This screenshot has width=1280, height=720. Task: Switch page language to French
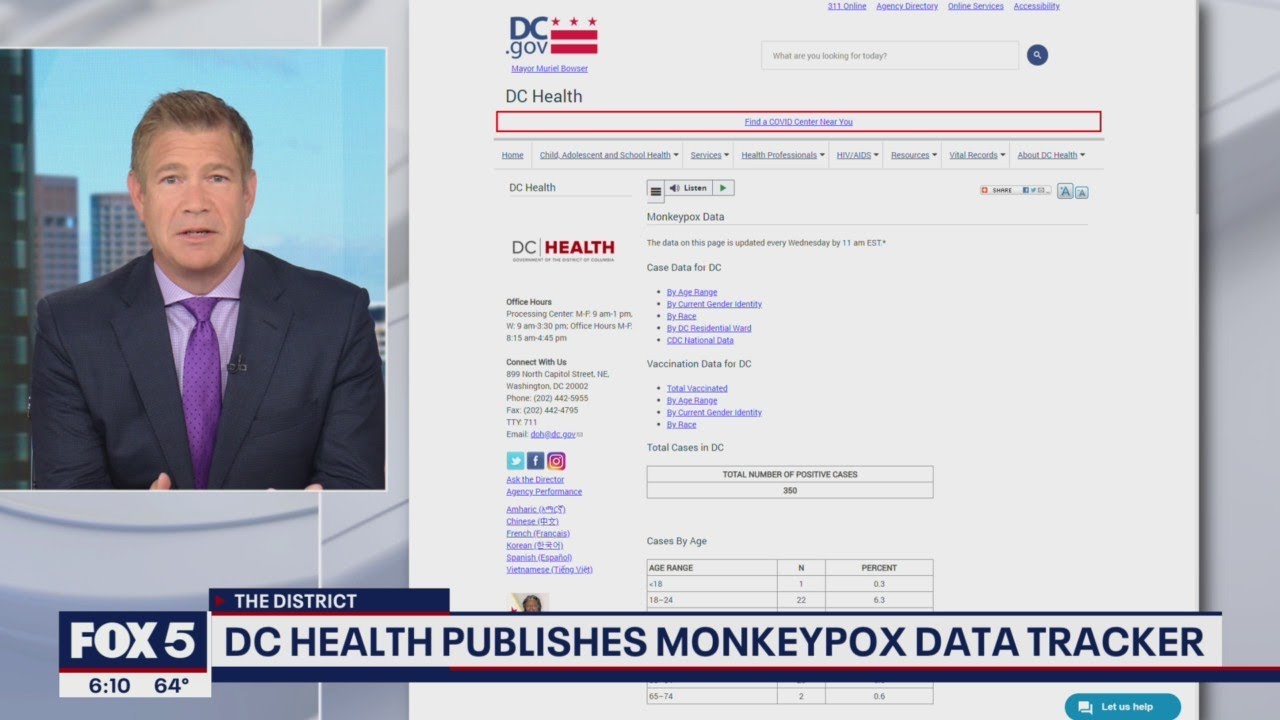click(x=538, y=534)
